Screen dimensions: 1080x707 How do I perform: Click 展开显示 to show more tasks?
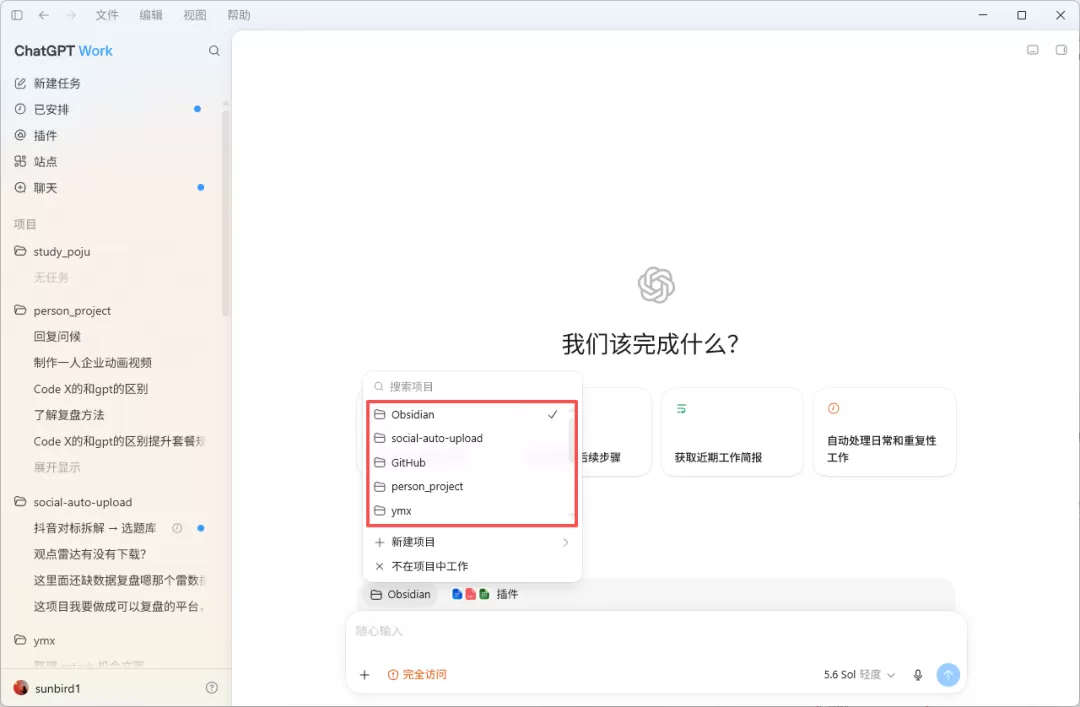pos(56,467)
